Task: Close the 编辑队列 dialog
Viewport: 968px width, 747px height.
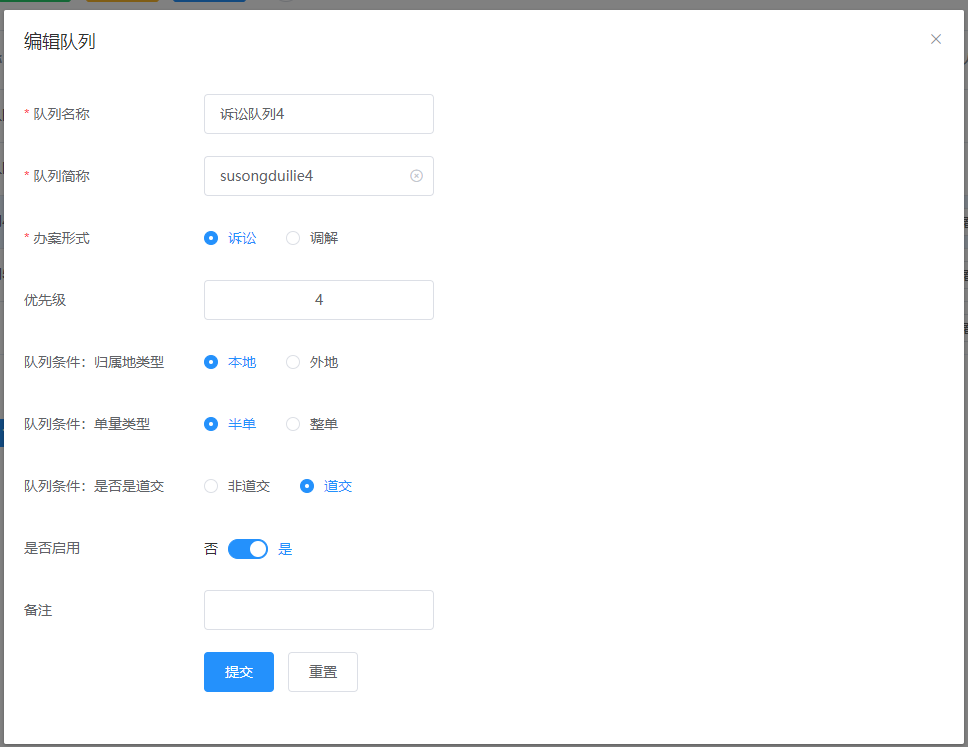Action: tap(935, 40)
